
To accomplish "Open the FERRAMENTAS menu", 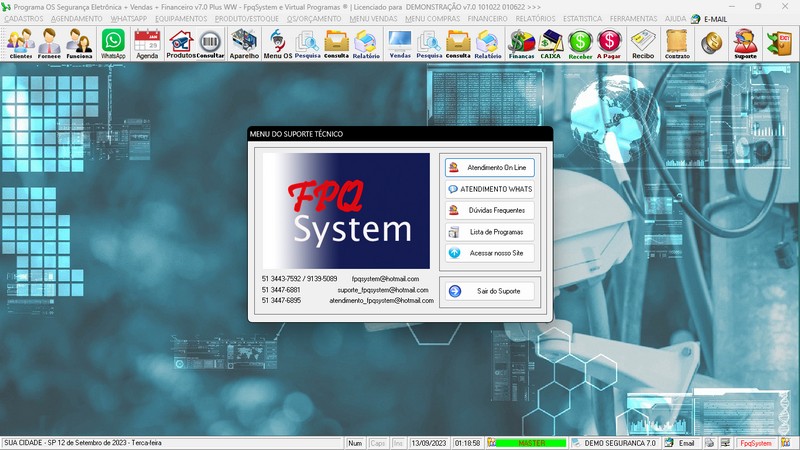I will 635,19.
